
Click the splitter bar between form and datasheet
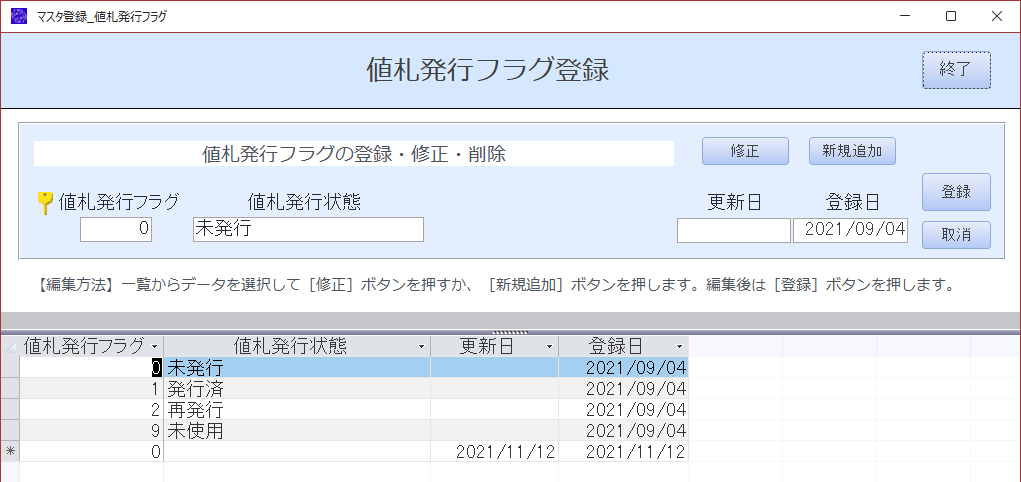click(x=510, y=321)
